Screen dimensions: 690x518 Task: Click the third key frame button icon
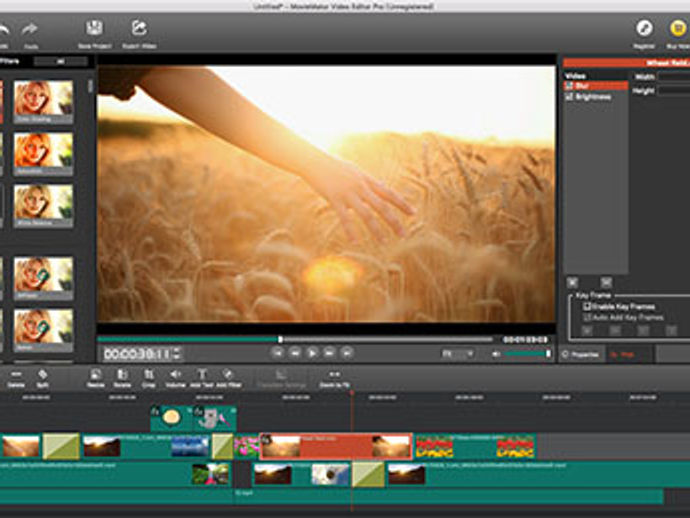[x=643, y=330]
